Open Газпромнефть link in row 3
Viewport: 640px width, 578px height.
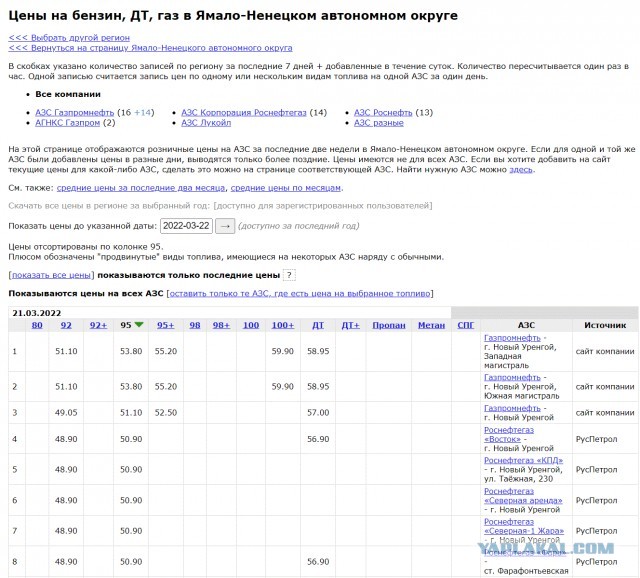[512, 408]
